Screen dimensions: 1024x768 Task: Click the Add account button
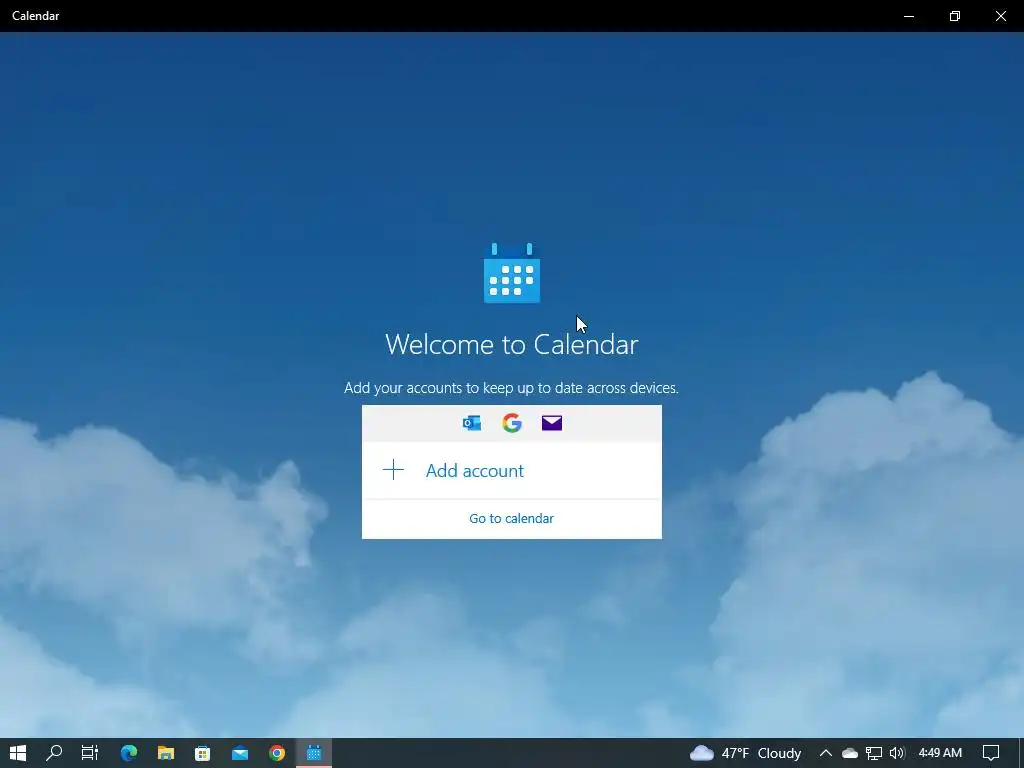pos(511,470)
